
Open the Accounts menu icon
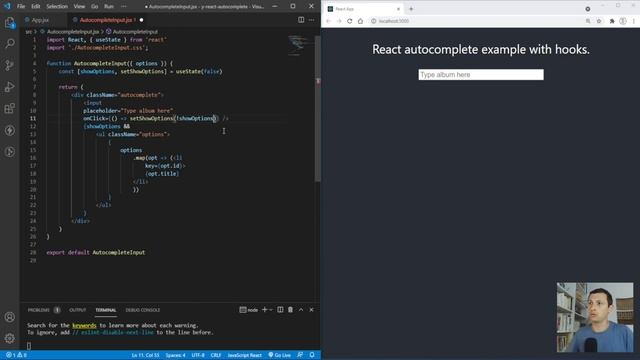point(10,317)
